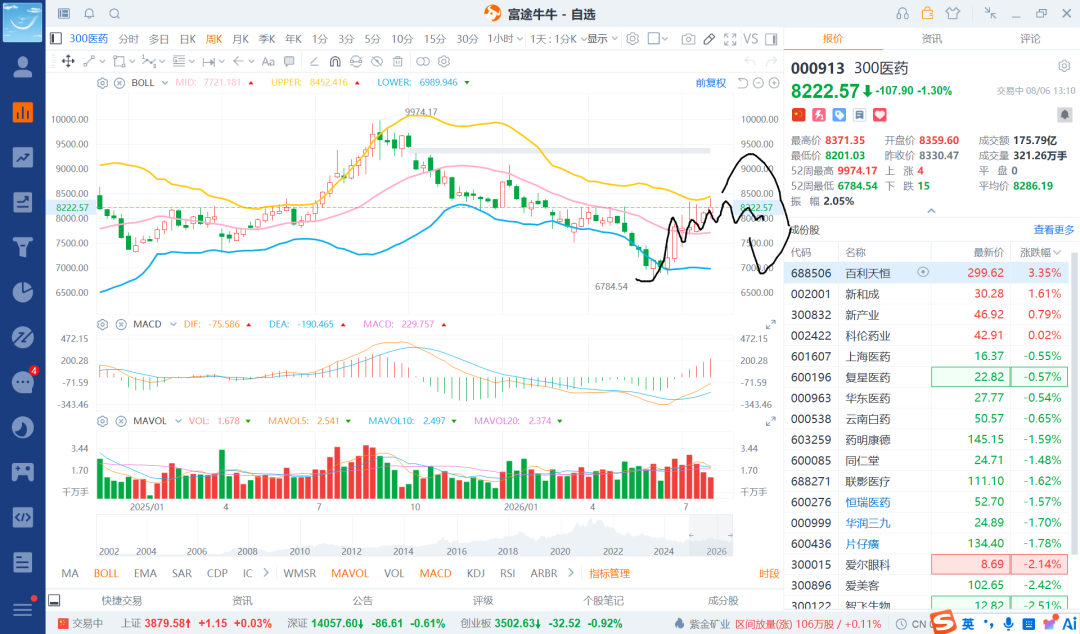This screenshot has height=634, width=1080.
Task: Remove the MACD indicator panel
Action: point(121,324)
